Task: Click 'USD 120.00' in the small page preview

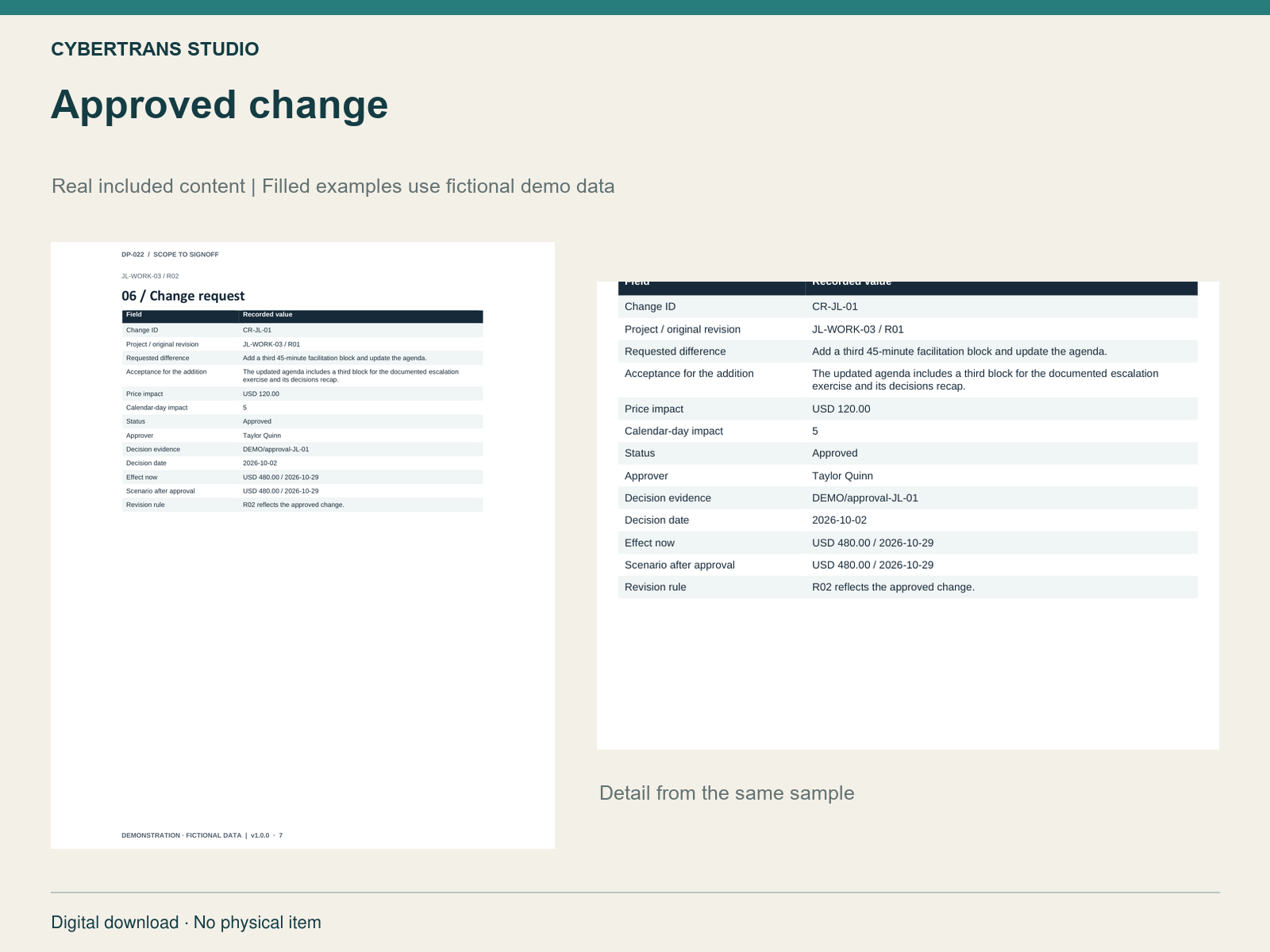Action: tap(261, 394)
